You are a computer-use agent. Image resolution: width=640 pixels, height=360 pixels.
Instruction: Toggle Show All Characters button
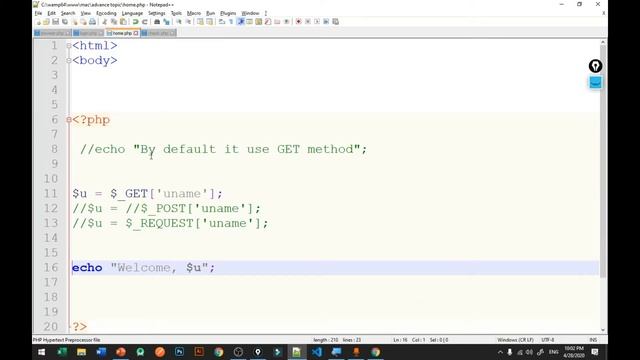tap(231, 22)
